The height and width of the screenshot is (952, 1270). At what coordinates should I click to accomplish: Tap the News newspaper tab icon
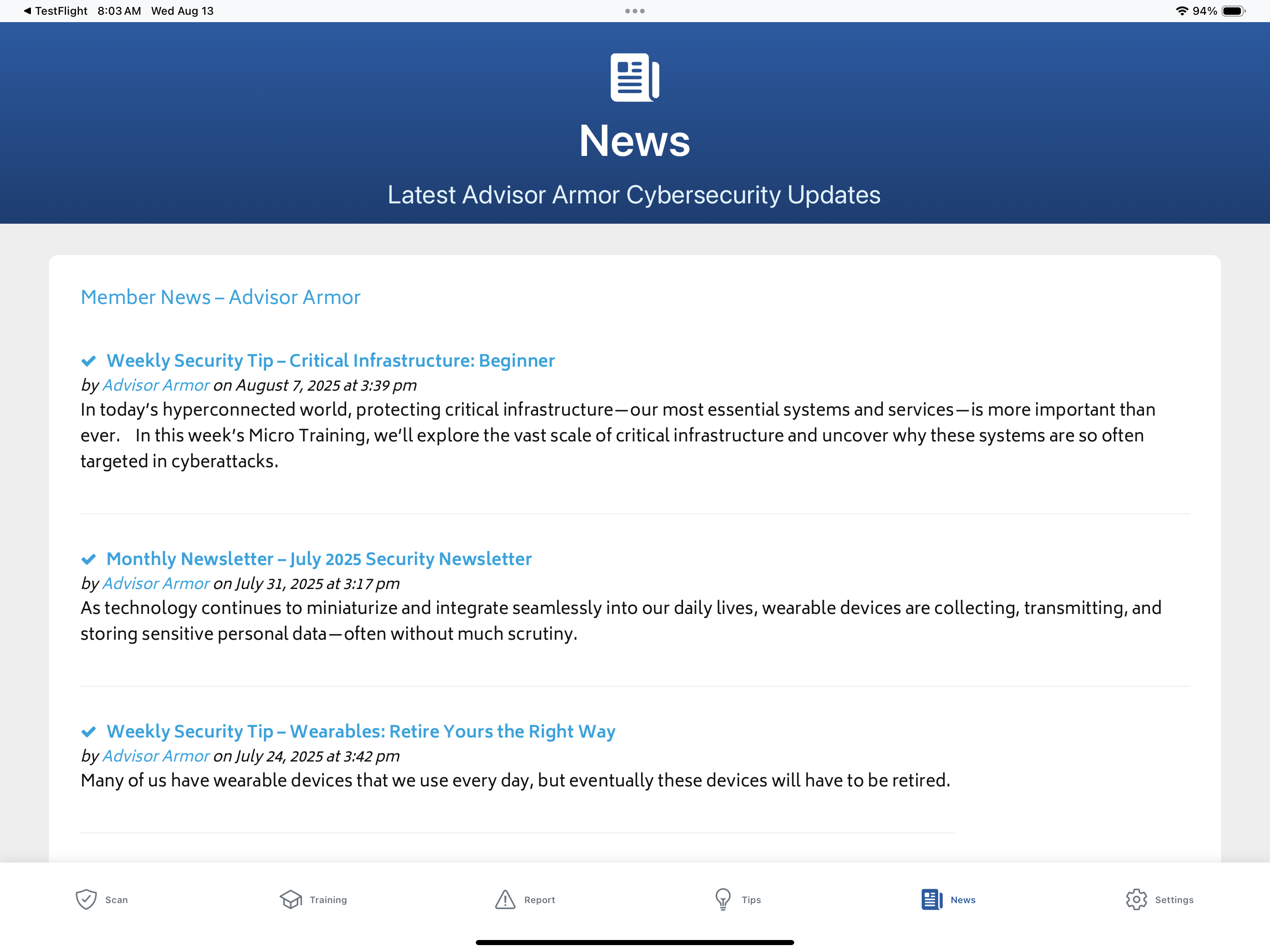coord(932,899)
